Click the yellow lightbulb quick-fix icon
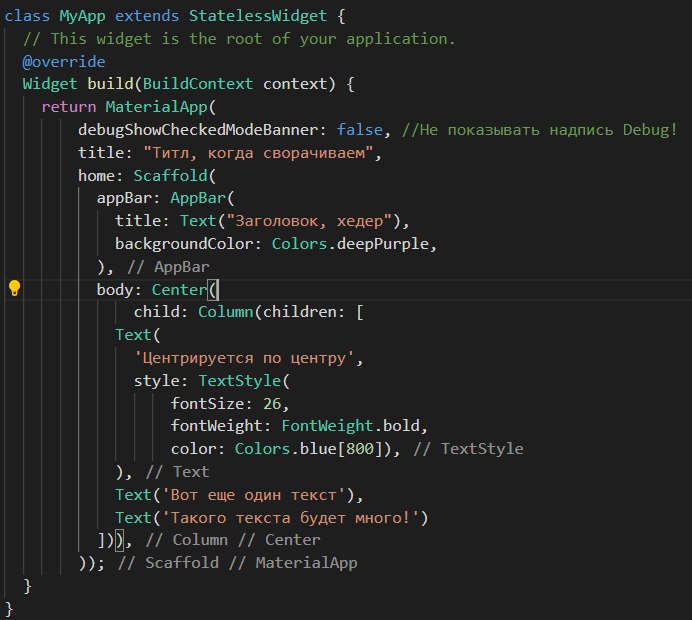 [14, 289]
